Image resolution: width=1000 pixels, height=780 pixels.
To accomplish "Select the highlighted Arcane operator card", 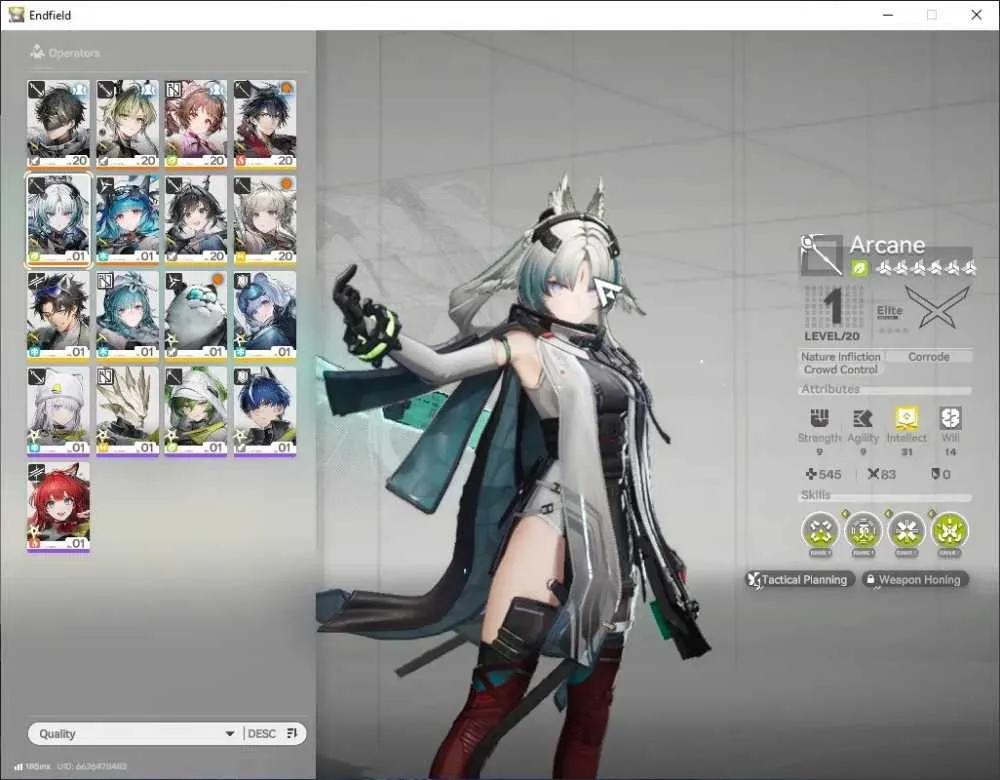I will [x=59, y=219].
